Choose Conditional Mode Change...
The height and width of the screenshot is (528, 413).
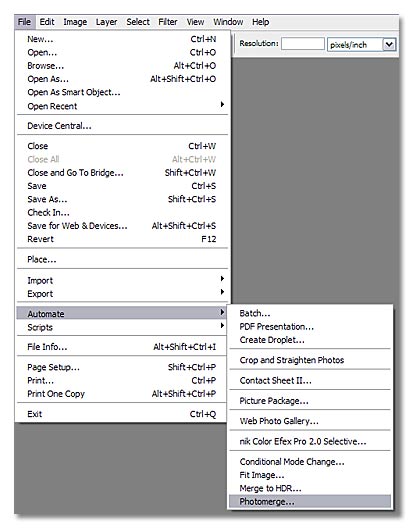[310, 462]
